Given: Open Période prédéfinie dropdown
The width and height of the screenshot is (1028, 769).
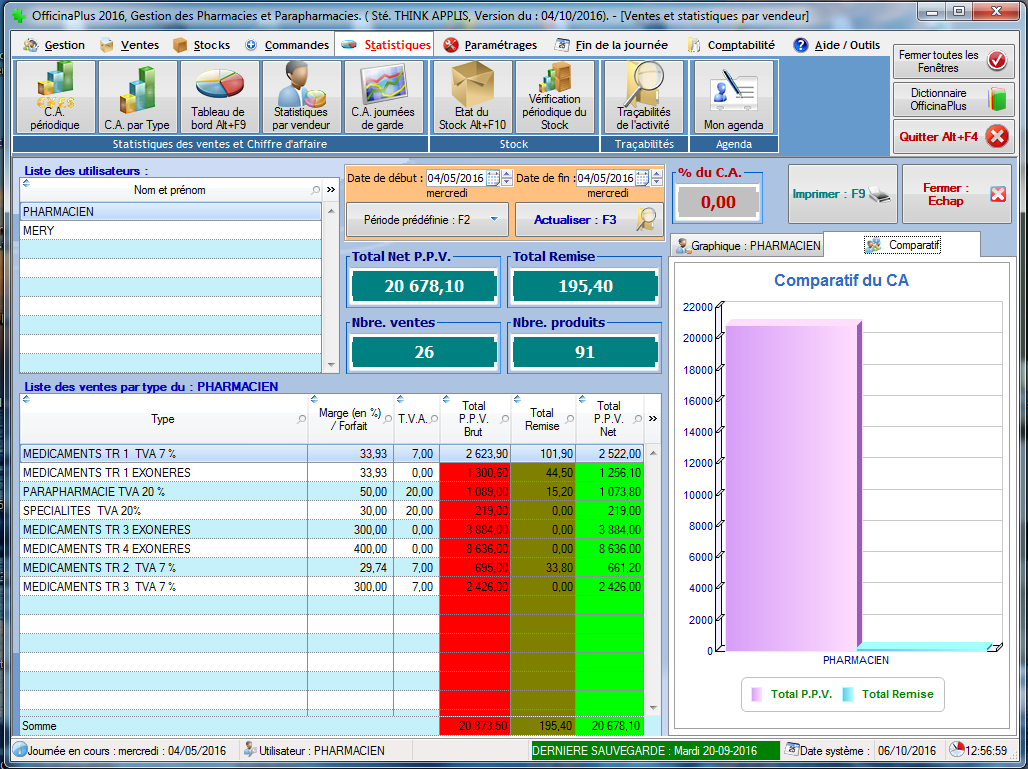Looking at the screenshot, I should pyautogui.click(x=428, y=218).
